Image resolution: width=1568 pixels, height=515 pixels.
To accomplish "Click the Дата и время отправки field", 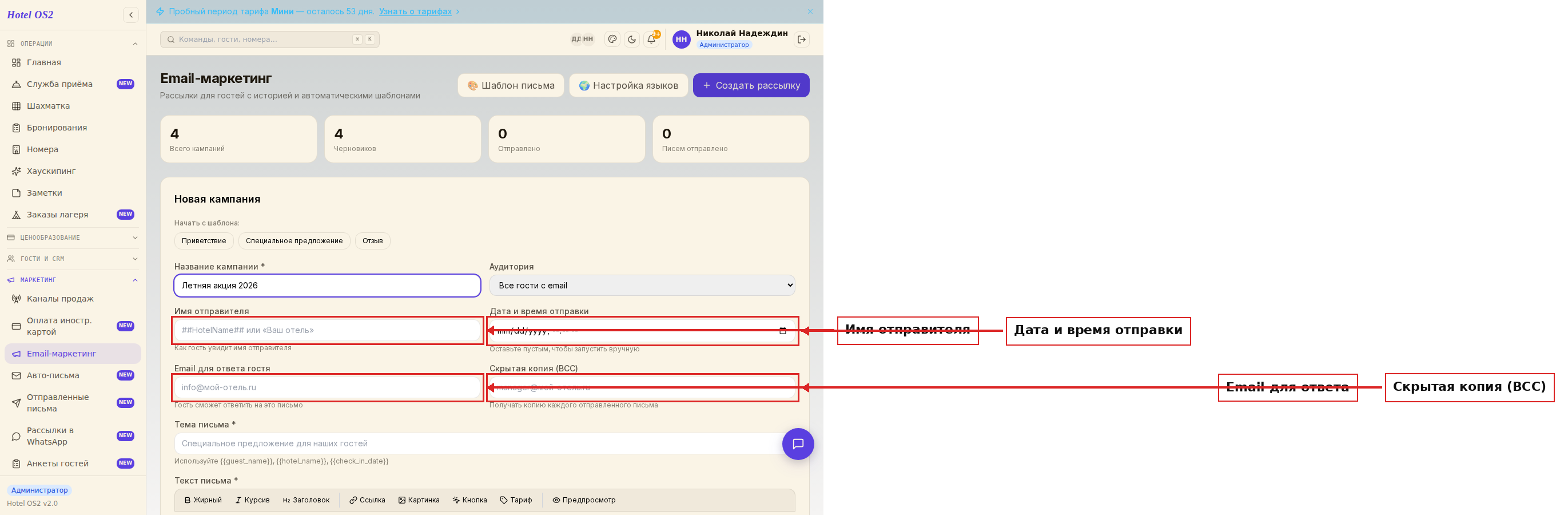I will (x=642, y=331).
